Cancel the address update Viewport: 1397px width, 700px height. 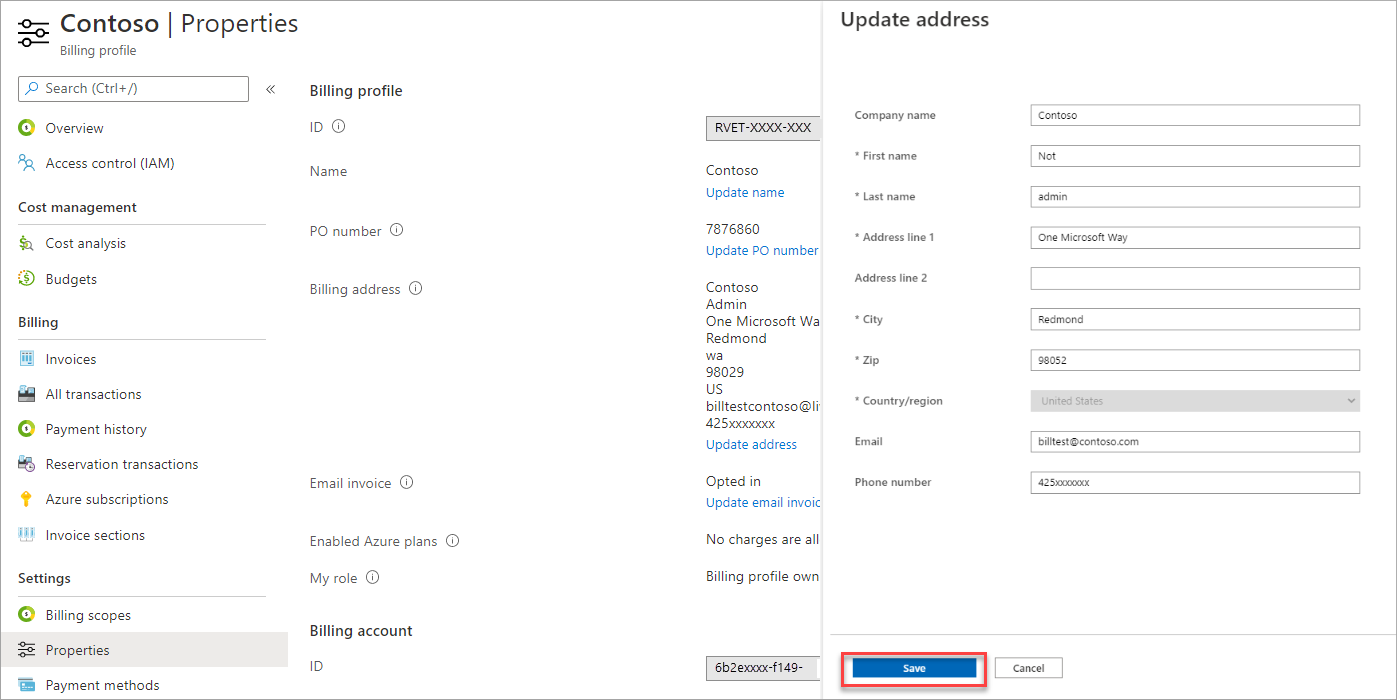coord(1028,668)
